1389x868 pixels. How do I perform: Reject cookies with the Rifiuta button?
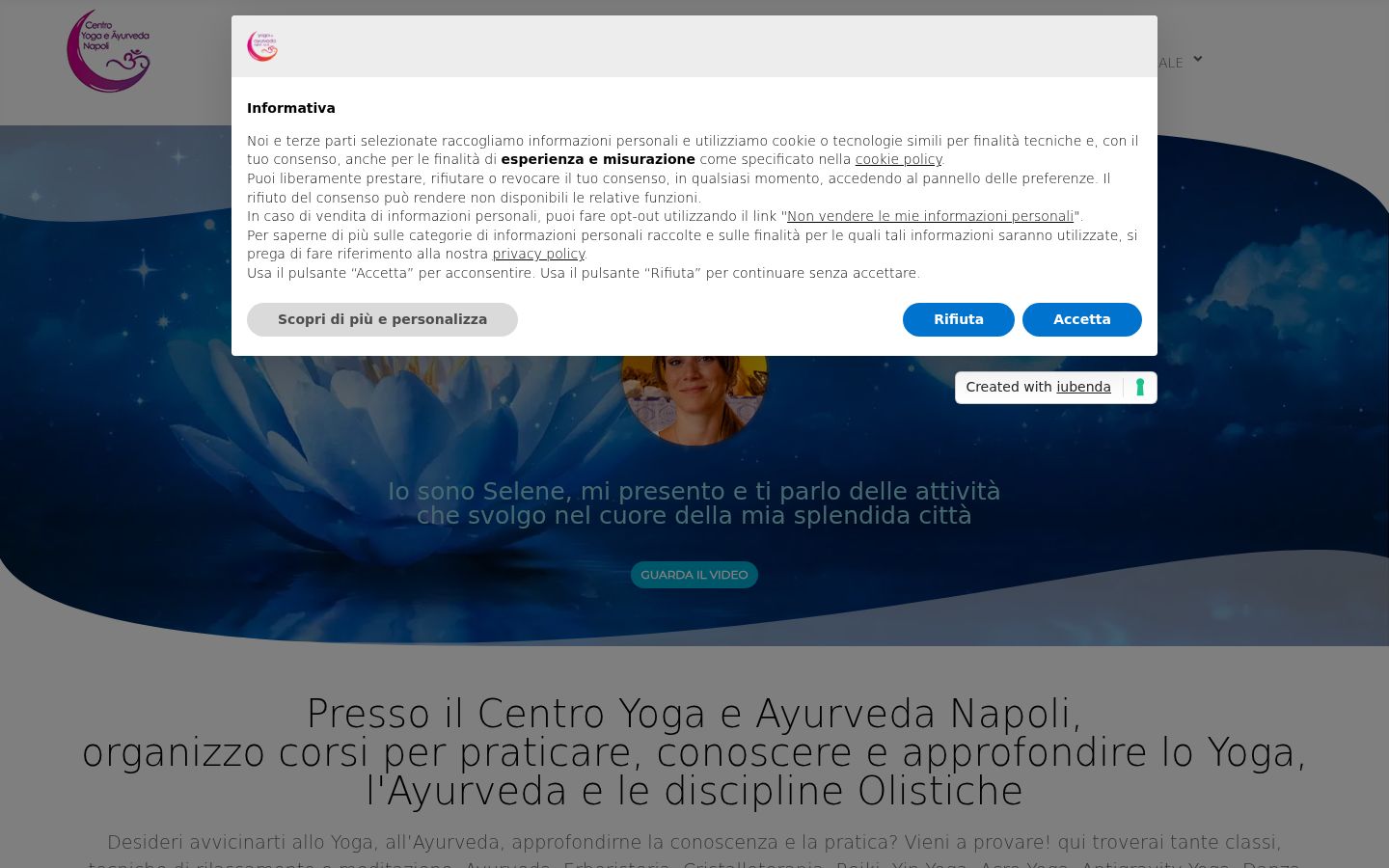[x=959, y=319]
